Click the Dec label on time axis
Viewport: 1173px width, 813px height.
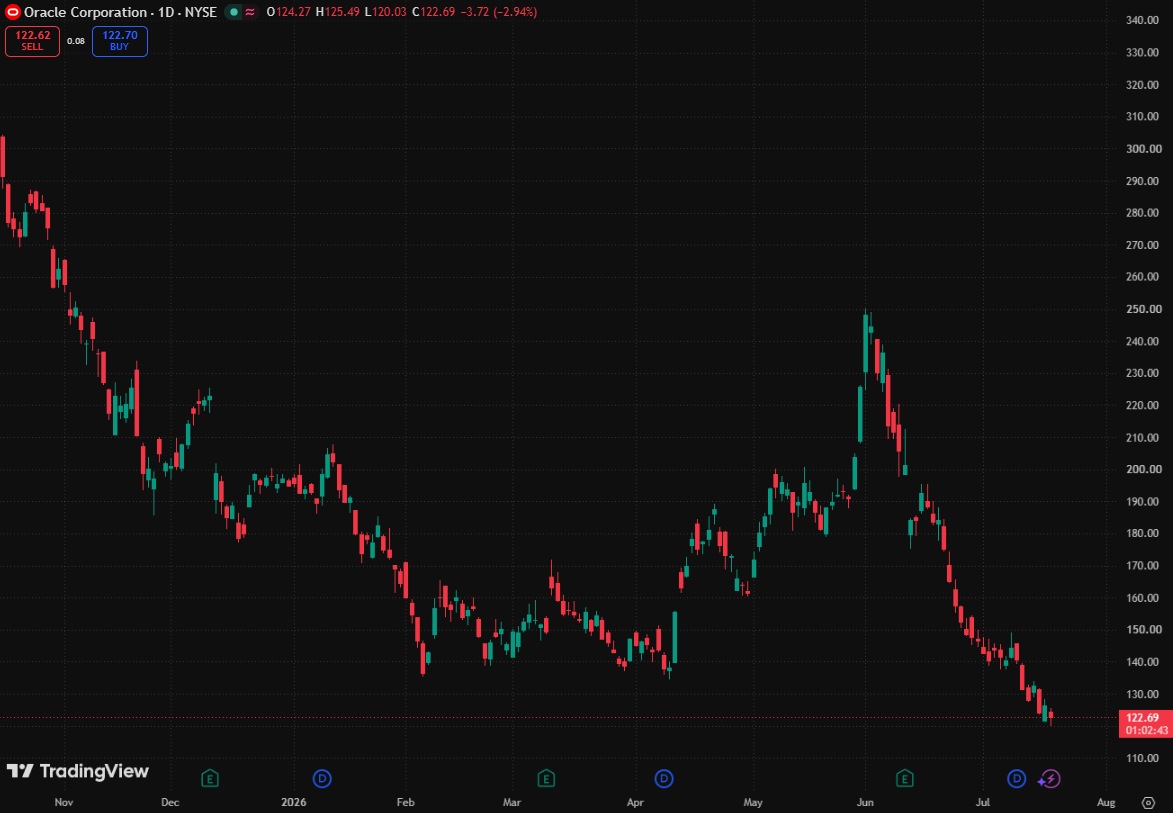tap(170, 803)
